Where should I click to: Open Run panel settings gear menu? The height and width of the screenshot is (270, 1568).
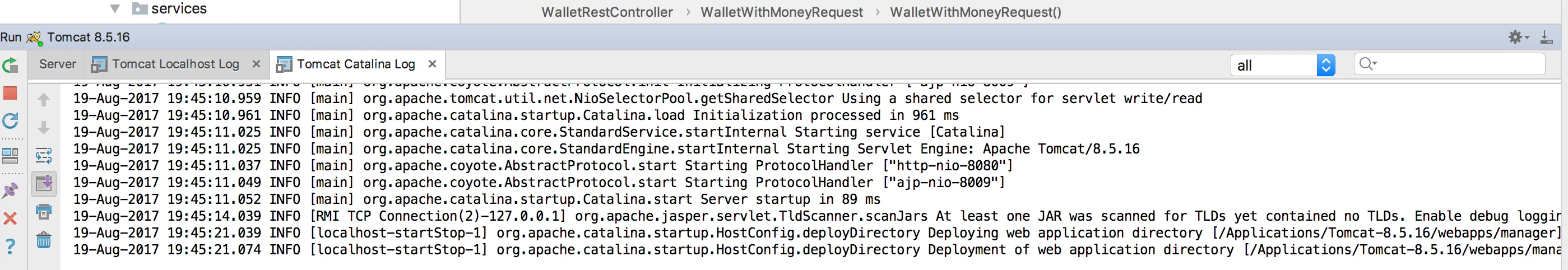pyautogui.click(x=1518, y=38)
